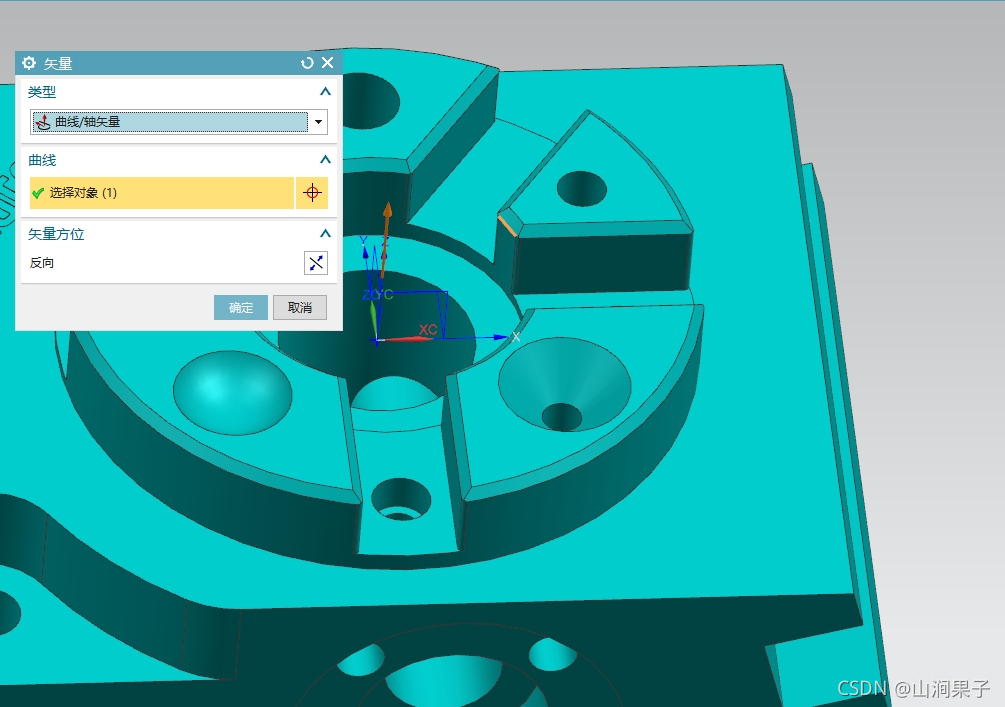Image resolution: width=1005 pixels, height=707 pixels.
Task: Click the orange vector arrow in the viewport
Action: (386, 239)
